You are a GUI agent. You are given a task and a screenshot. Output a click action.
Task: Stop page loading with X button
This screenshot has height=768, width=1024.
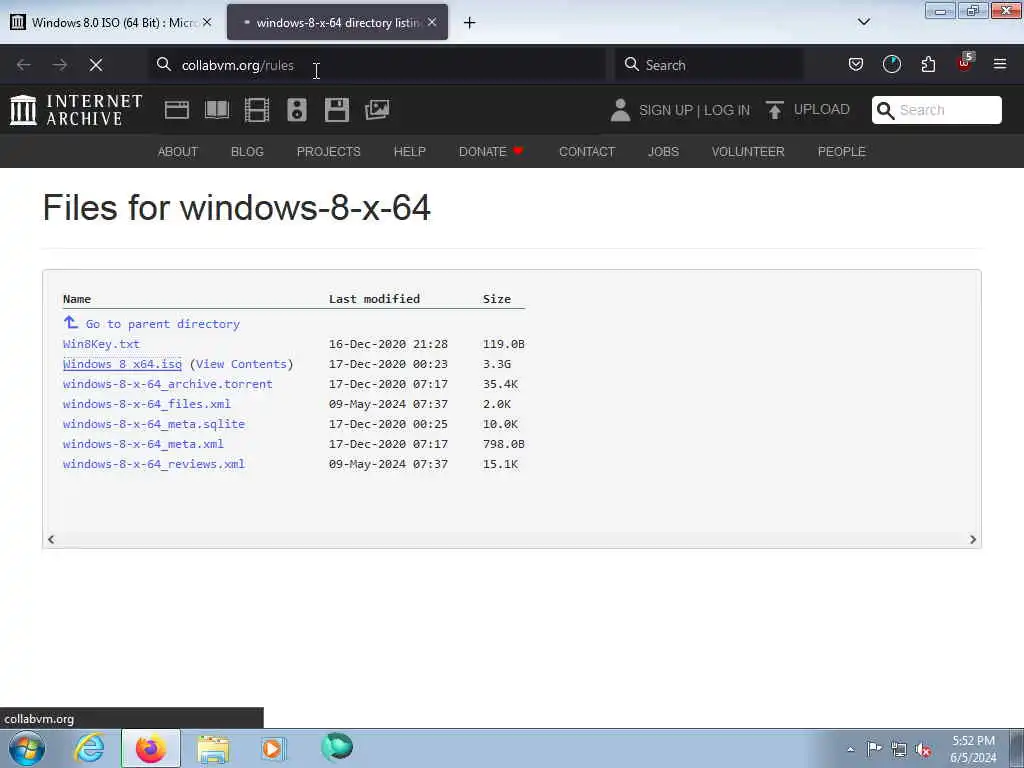click(x=96, y=65)
